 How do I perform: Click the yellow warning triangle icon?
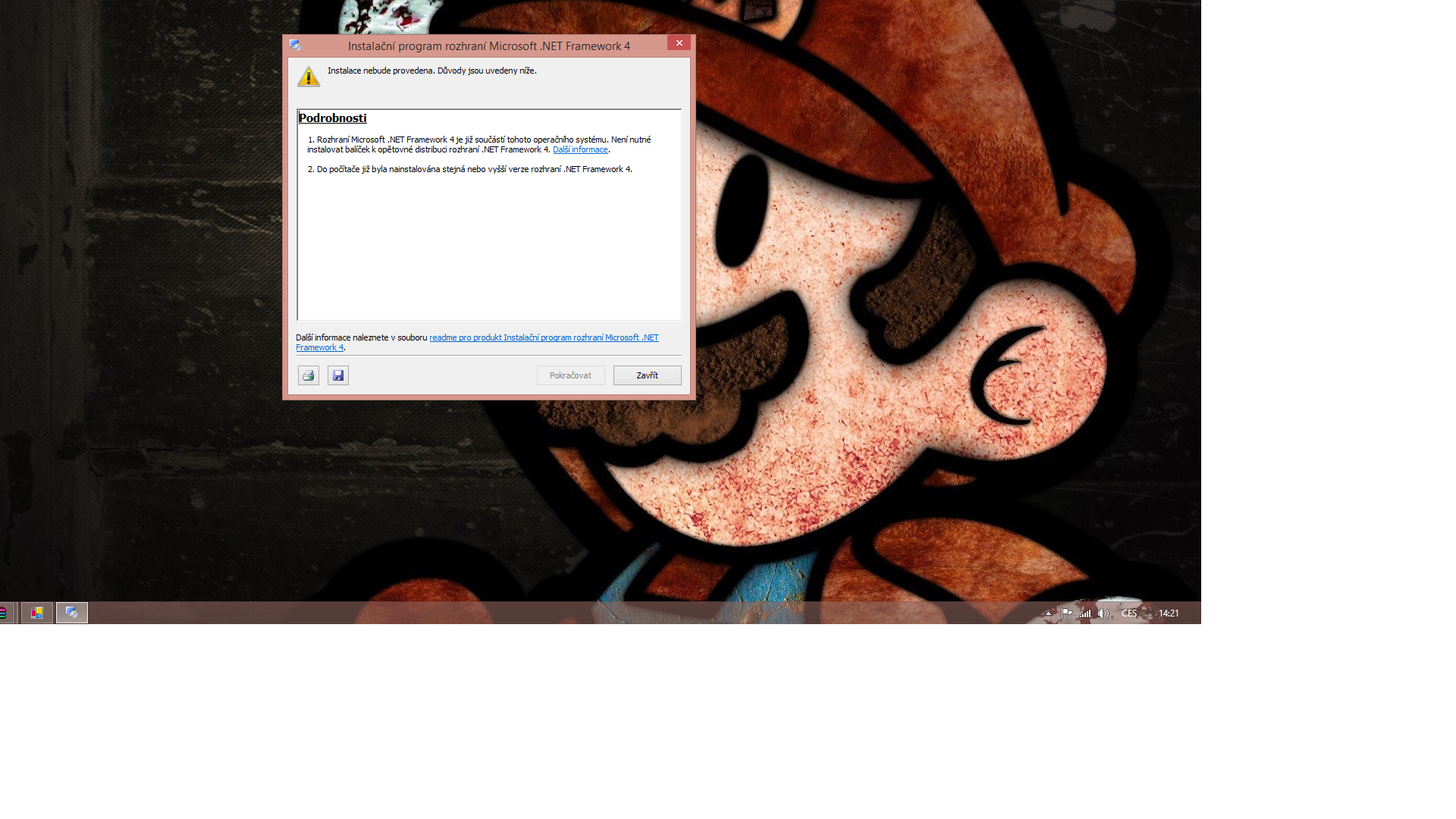click(x=309, y=77)
